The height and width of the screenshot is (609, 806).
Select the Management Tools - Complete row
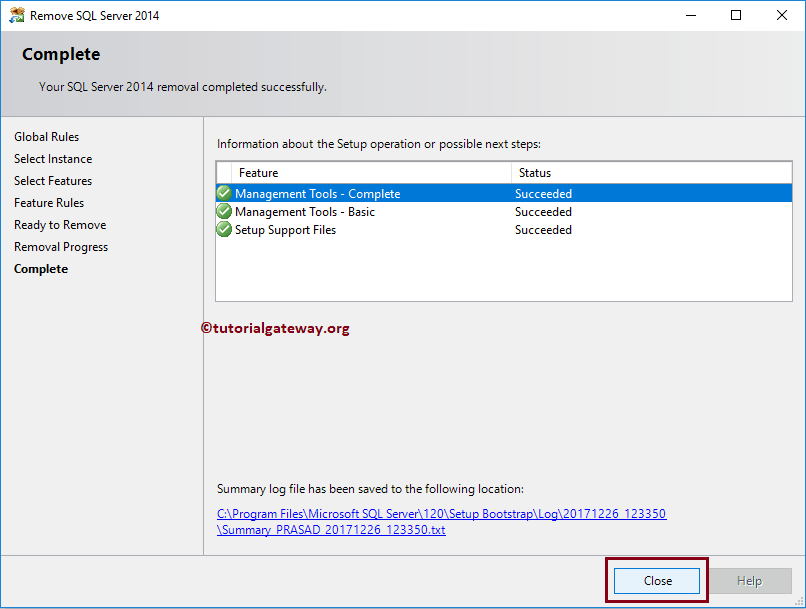click(504, 193)
